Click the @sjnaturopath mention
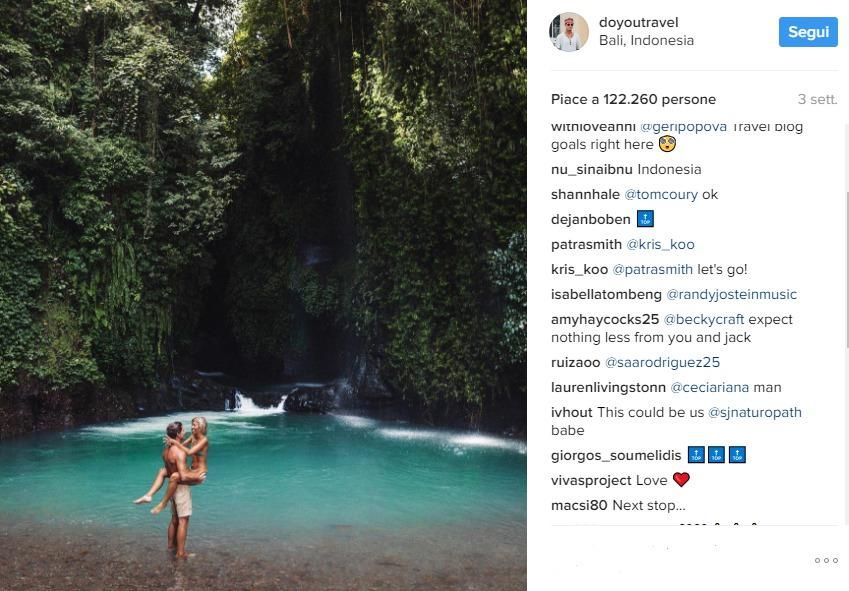849x591 pixels. pyautogui.click(x=755, y=413)
